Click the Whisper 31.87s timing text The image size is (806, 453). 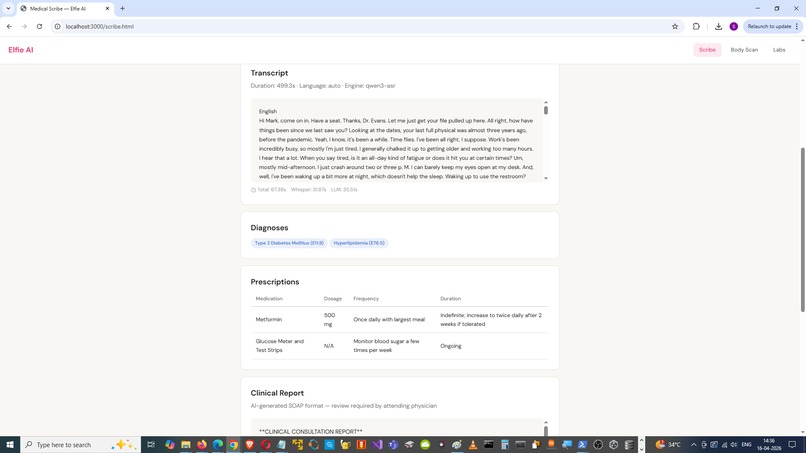click(308, 190)
